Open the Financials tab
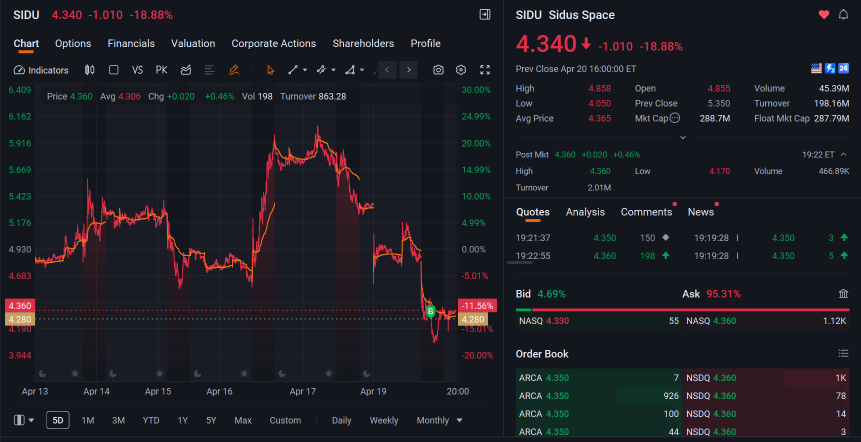Screen dimensions: 861x442 [131, 43]
